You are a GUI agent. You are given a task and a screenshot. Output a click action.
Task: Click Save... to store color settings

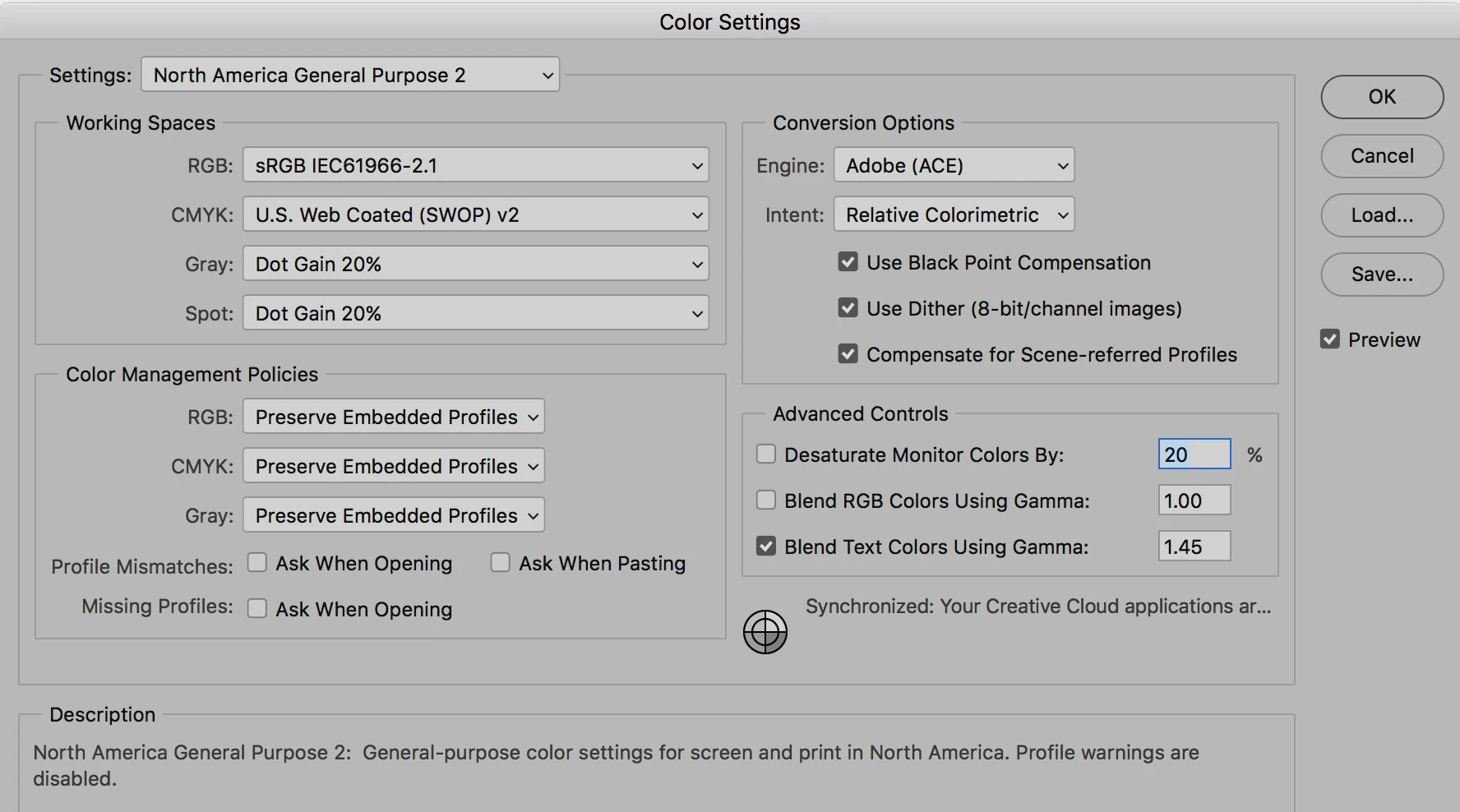pyautogui.click(x=1381, y=275)
